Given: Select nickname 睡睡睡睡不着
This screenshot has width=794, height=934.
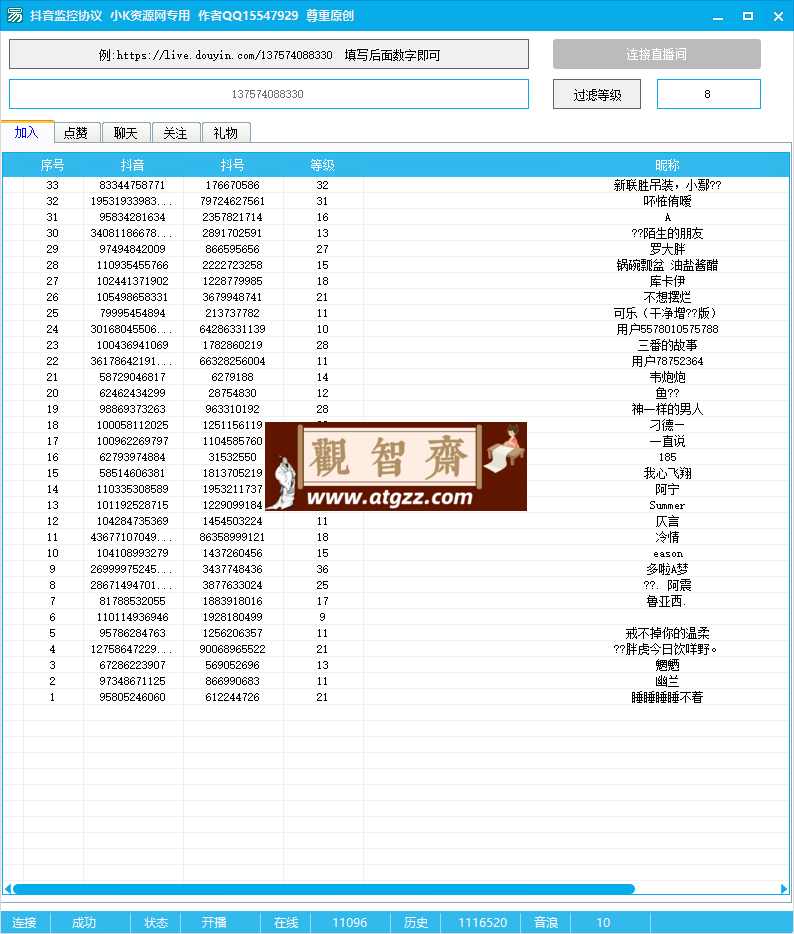Looking at the screenshot, I should [x=667, y=698].
